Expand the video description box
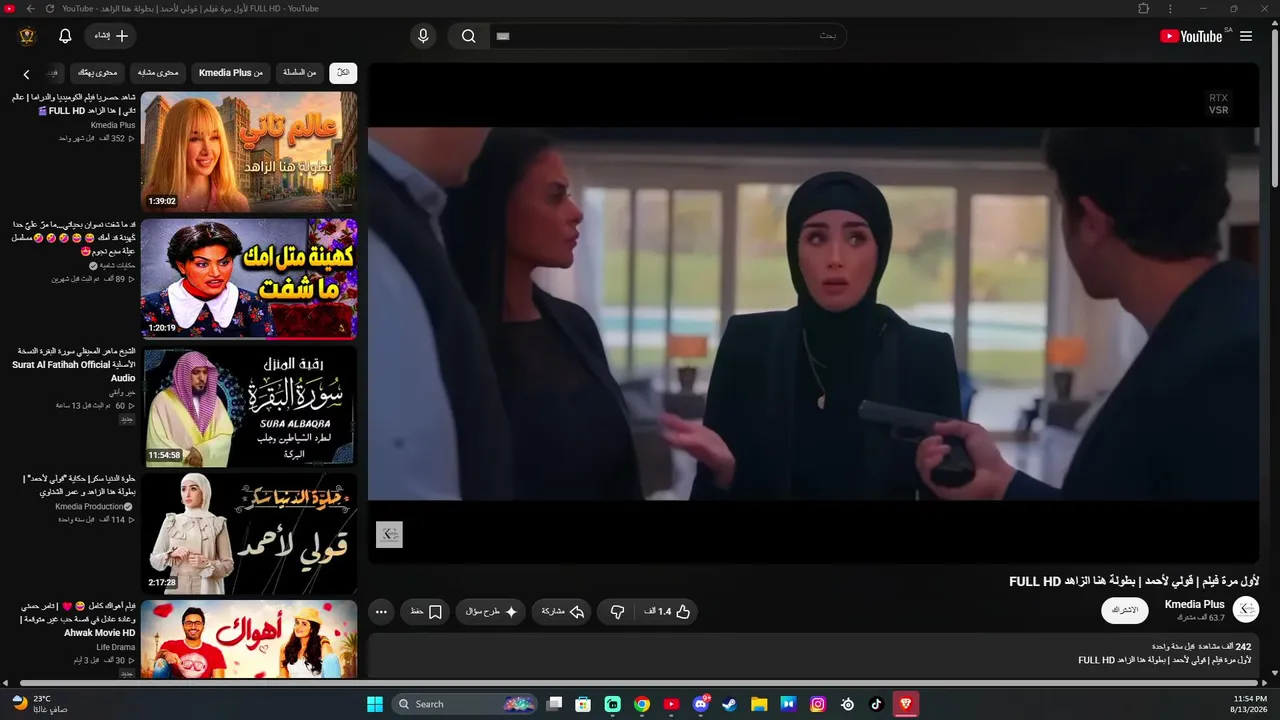The width and height of the screenshot is (1280, 720). pyautogui.click(x=813, y=655)
